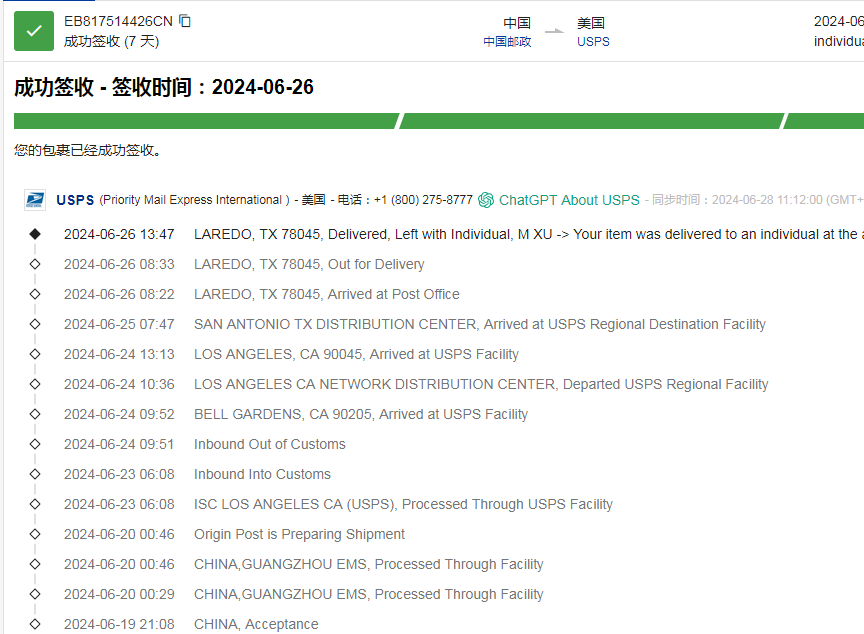Viewport: 864px width, 634px height.
Task: Click the marker for San Antonio distribution center event
Action: (35, 324)
